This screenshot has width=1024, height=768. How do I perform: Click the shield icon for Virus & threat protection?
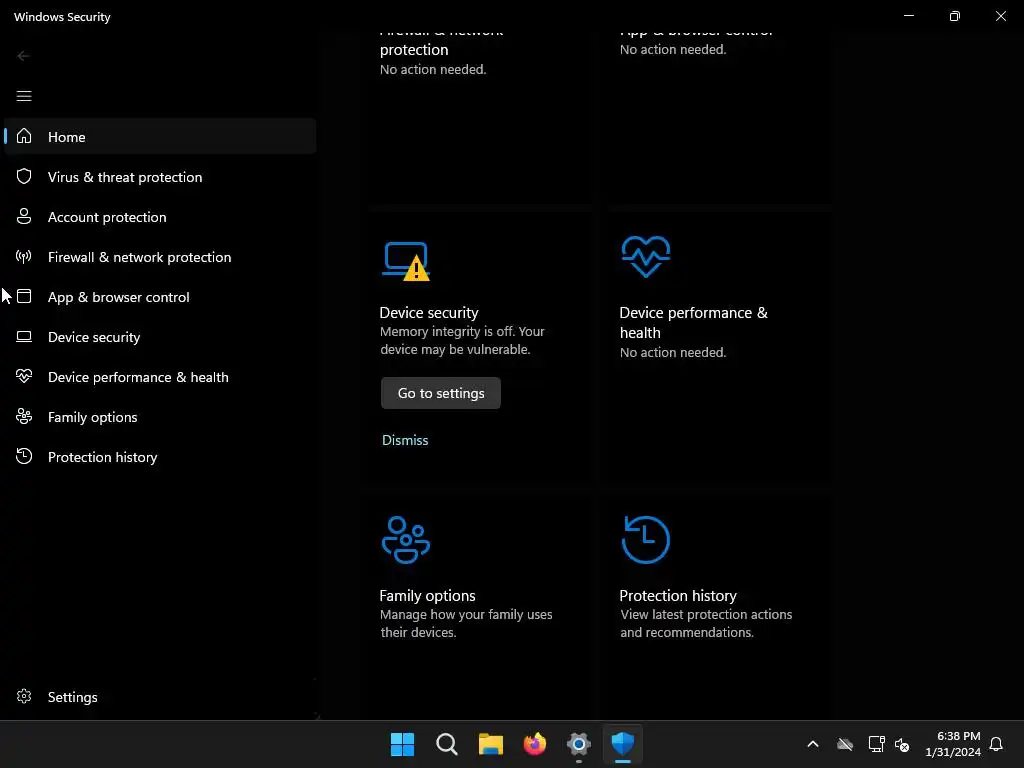click(24, 176)
